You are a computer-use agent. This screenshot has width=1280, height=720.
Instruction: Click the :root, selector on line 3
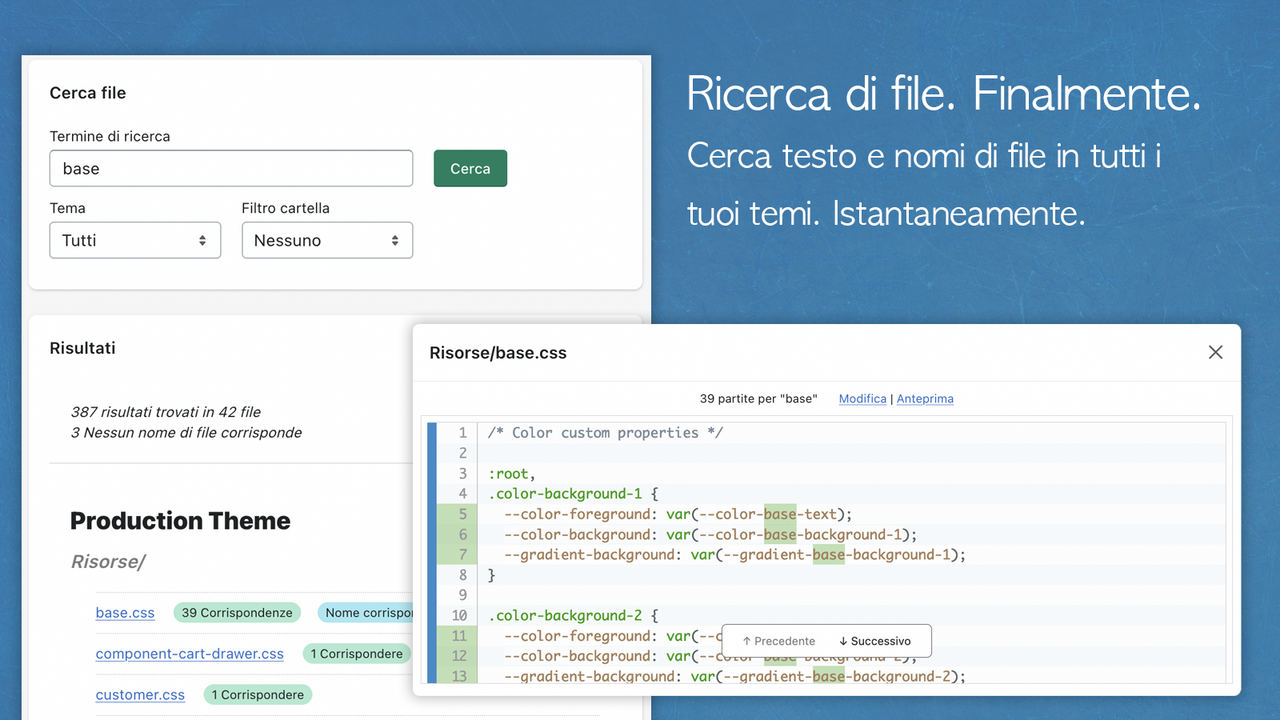click(x=512, y=474)
